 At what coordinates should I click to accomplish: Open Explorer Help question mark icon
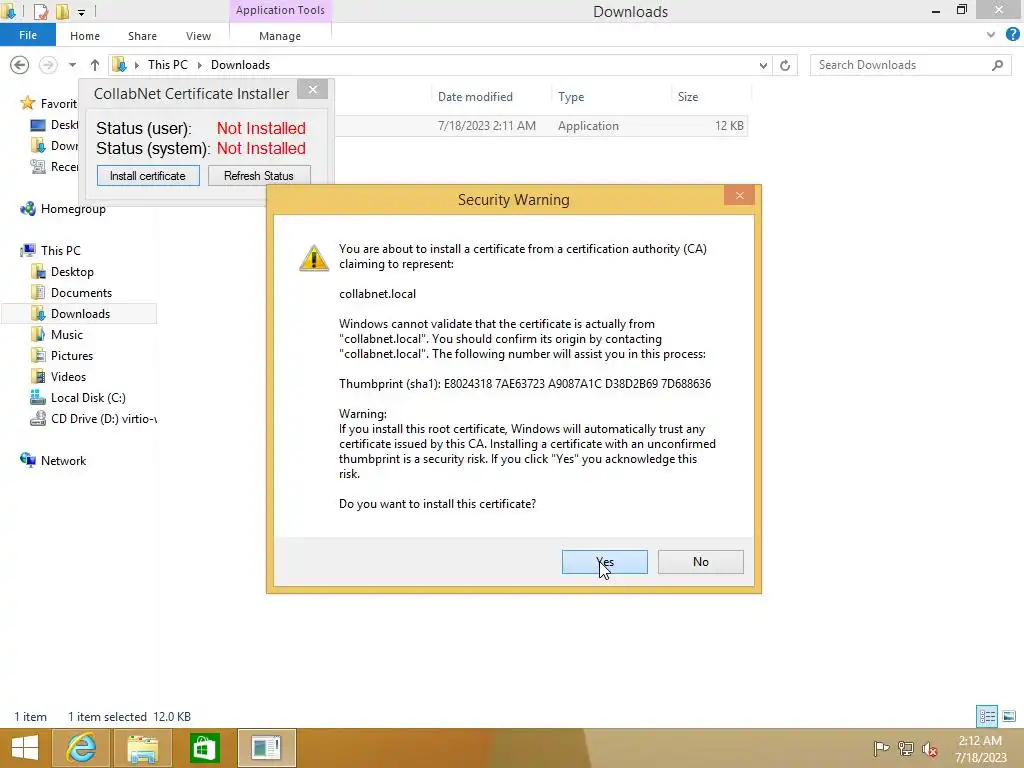tap(1013, 35)
